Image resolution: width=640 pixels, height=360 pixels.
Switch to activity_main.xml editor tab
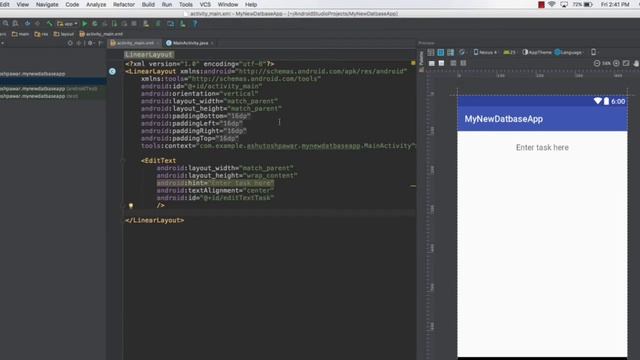pos(134,43)
